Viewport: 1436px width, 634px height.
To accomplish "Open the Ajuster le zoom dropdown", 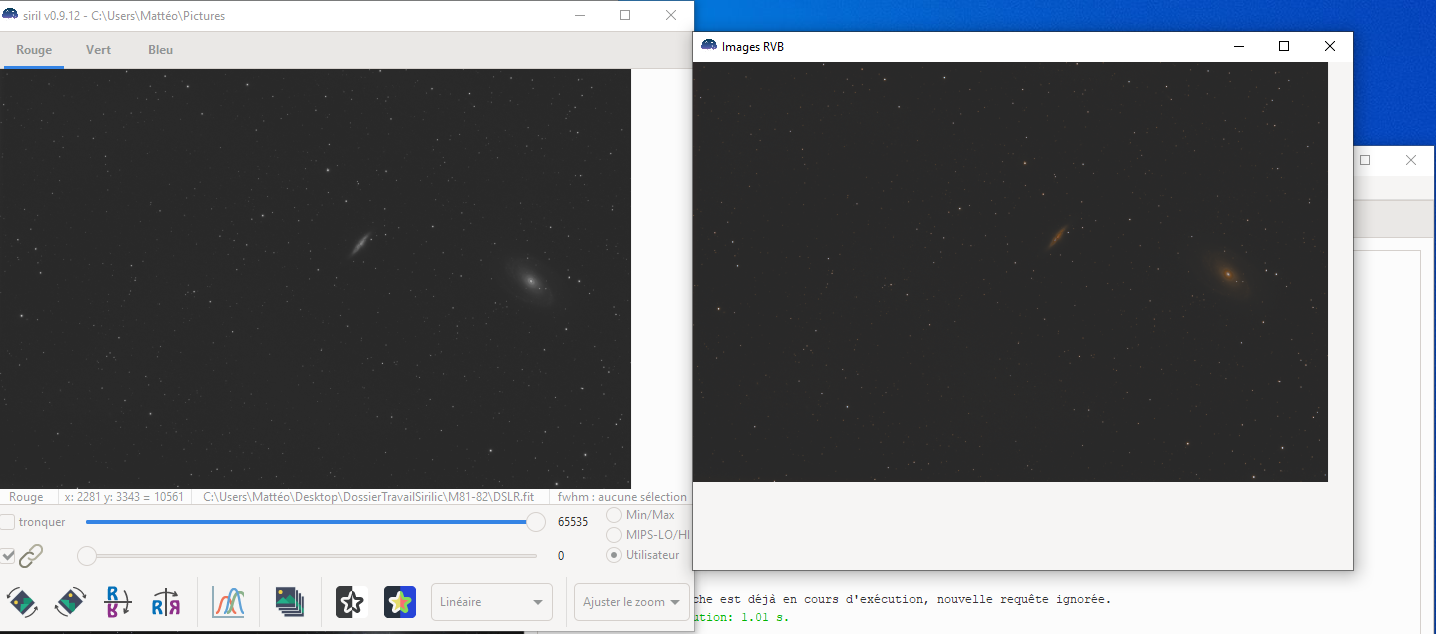I will click(x=631, y=602).
